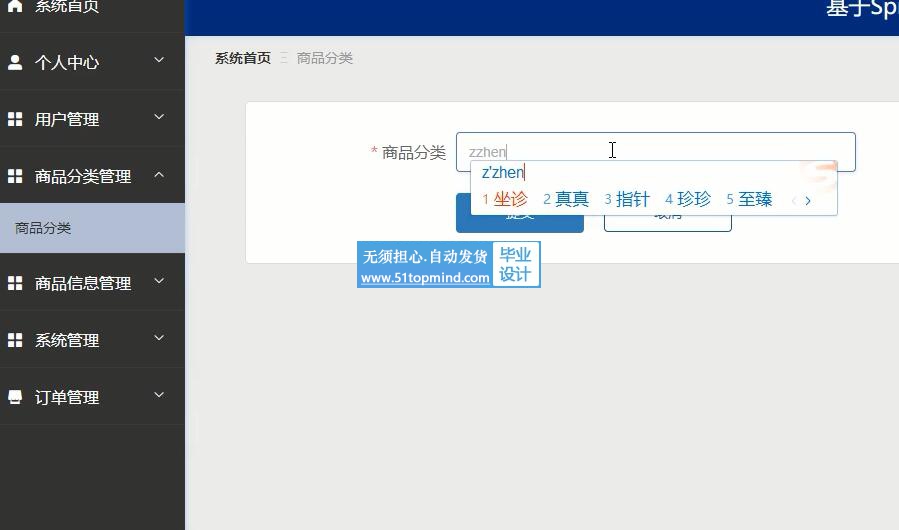Expand the 用户管理 chevron
899x530 pixels.
tap(159, 116)
